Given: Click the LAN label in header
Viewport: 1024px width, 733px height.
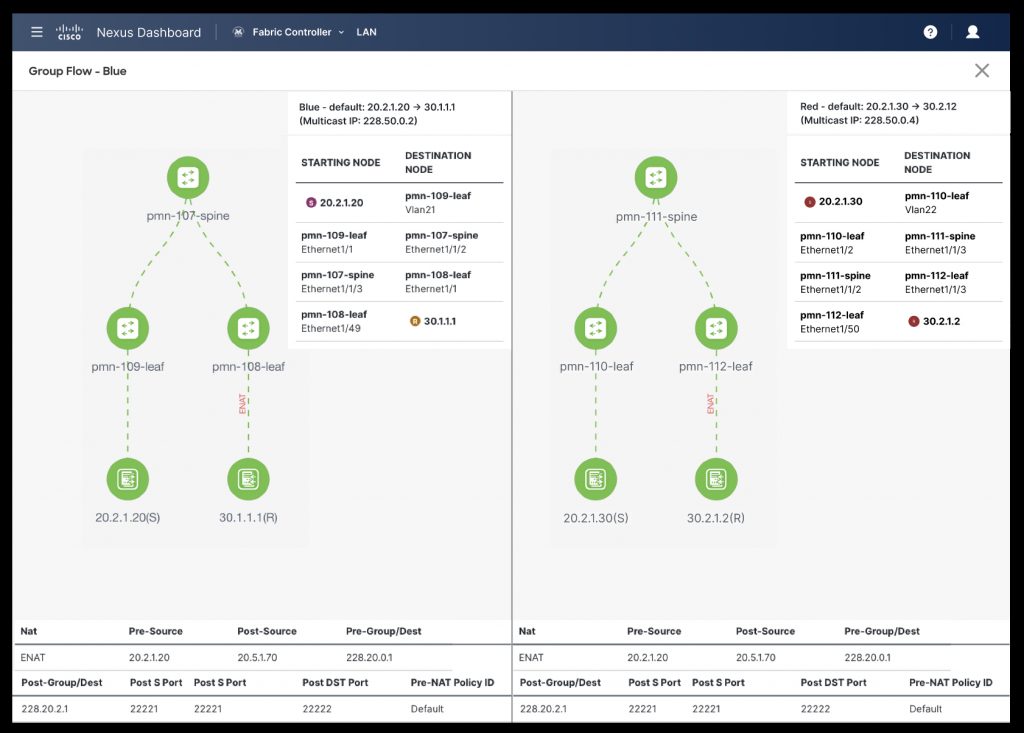Looking at the screenshot, I should point(366,32).
